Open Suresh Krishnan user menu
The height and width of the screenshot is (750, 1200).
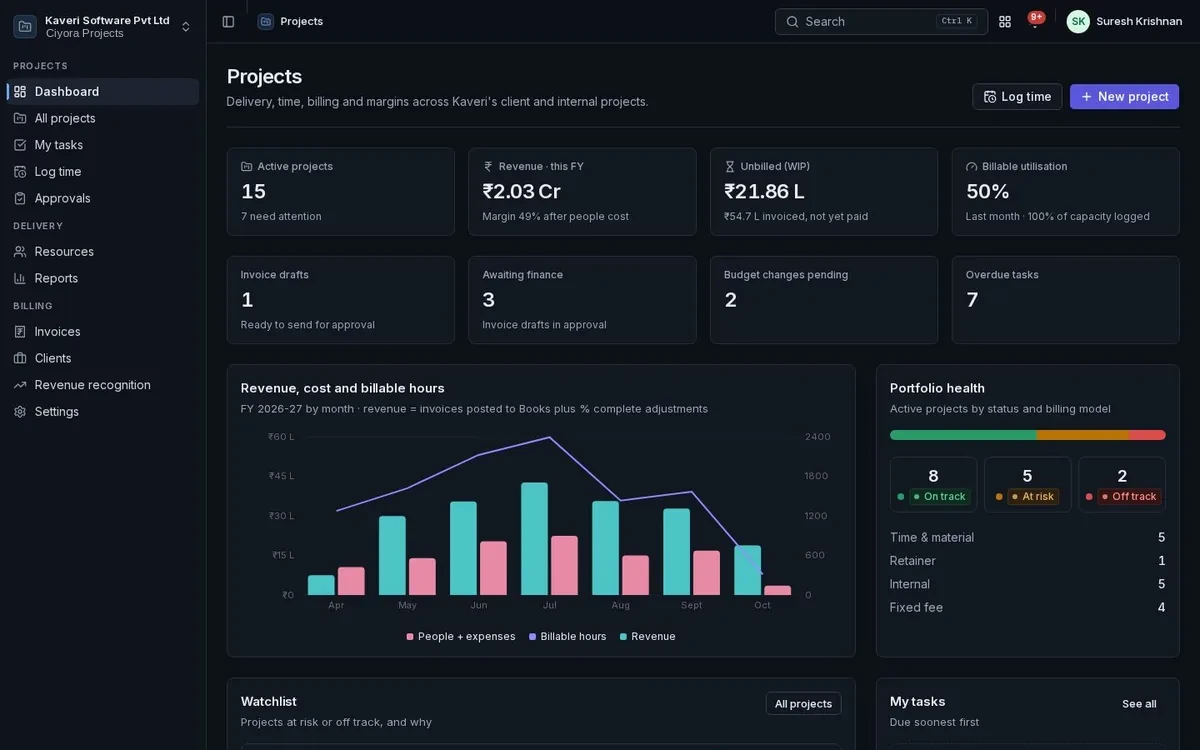click(x=1125, y=21)
